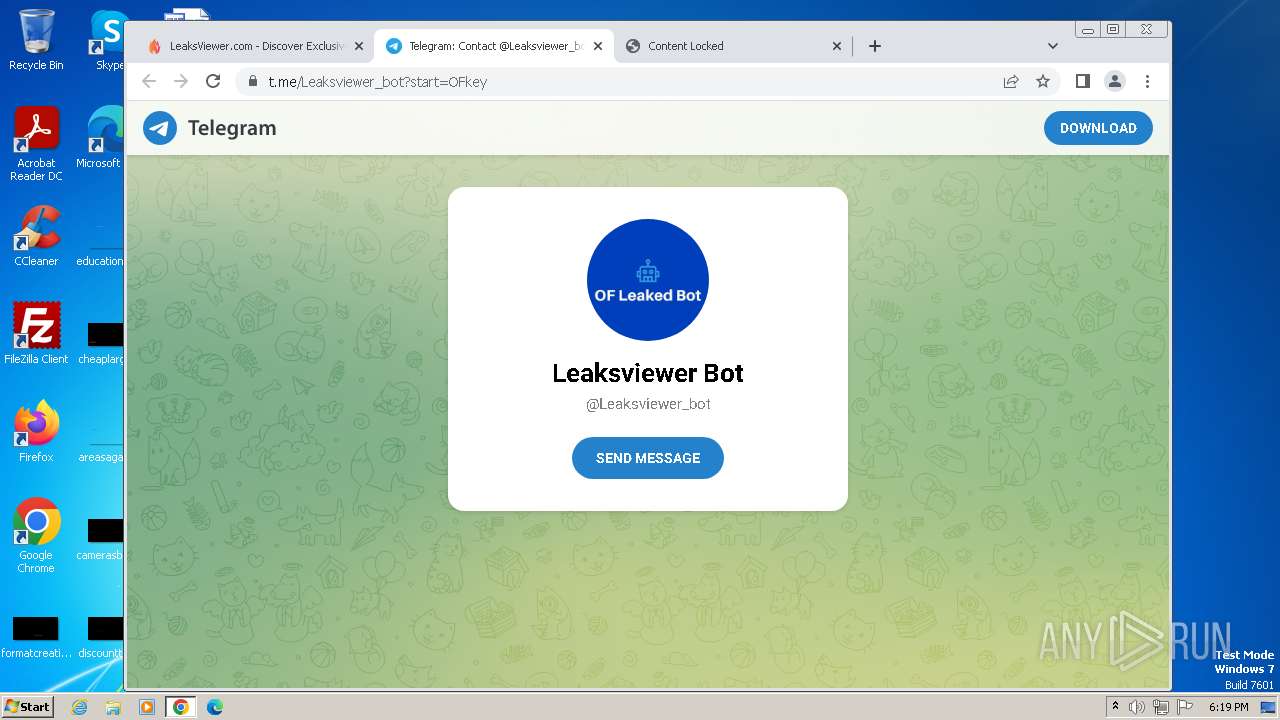Screen dimensions: 1280x720
Task: Click the Telegram header wordmark
Action: tap(232, 128)
